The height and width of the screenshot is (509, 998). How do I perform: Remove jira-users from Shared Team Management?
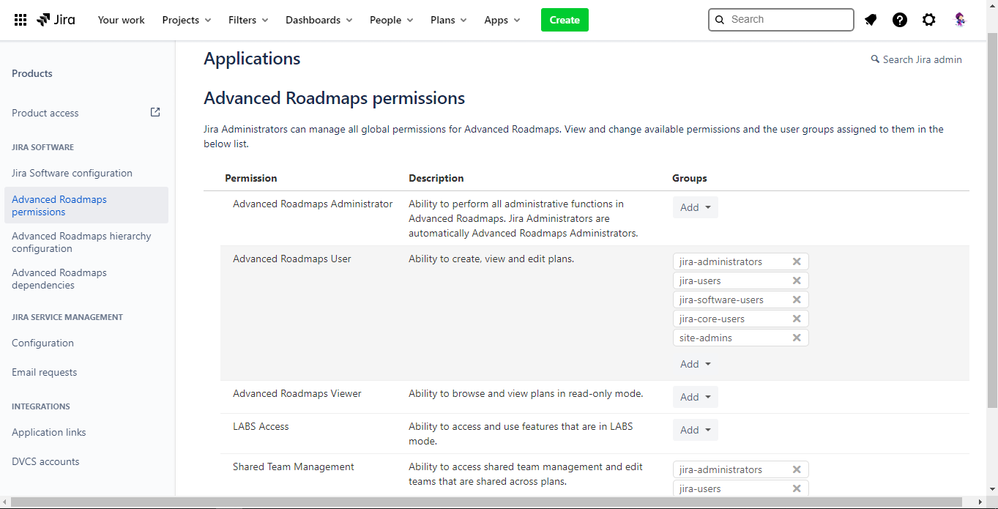point(796,489)
